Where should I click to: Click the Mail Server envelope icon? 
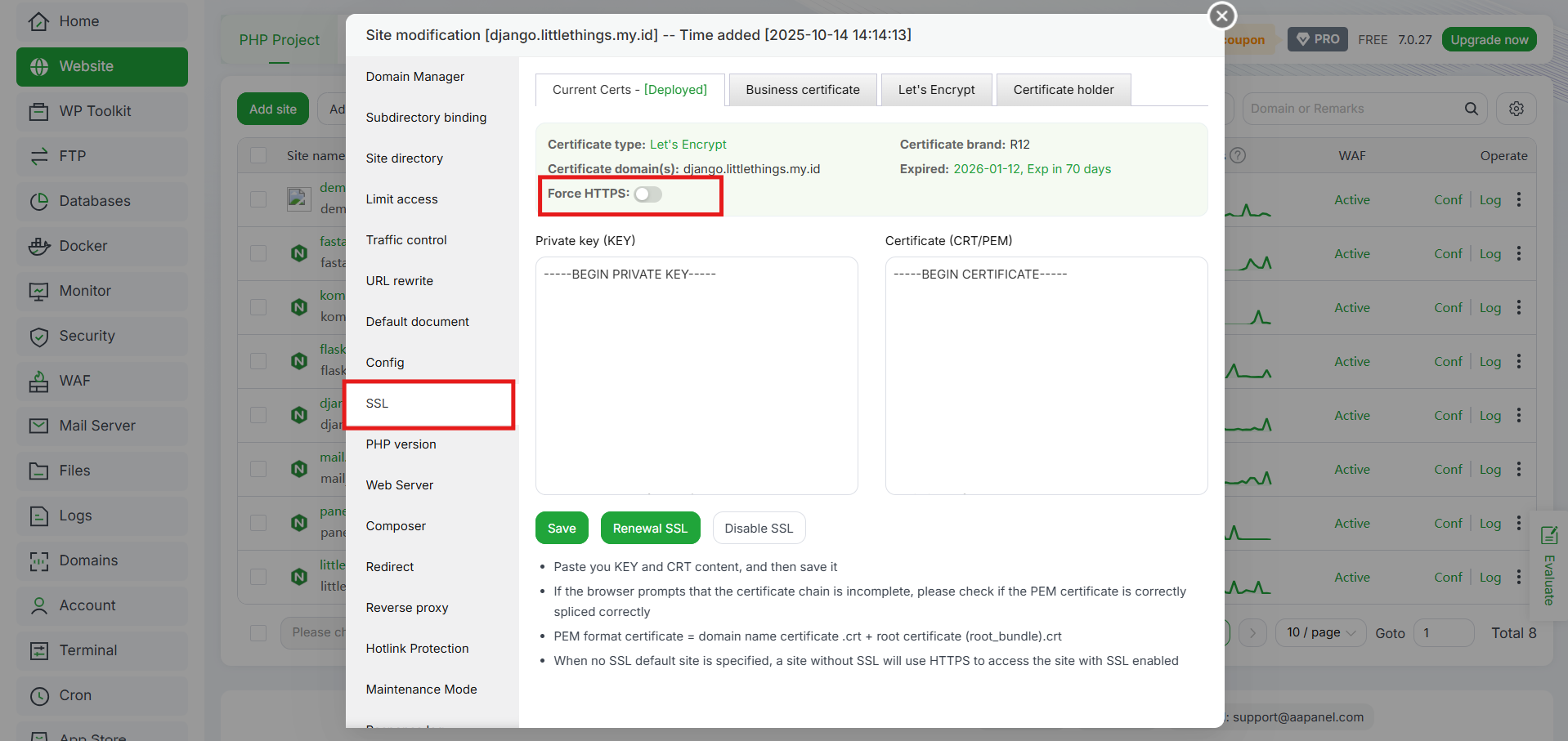click(38, 426)
